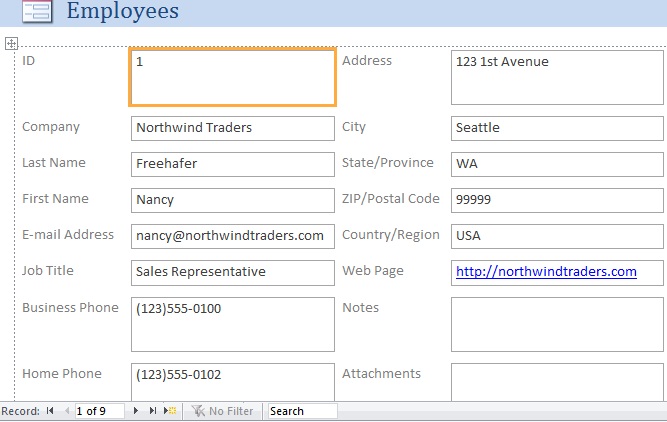Select the Notes label
The image size is (667, 422).
361,308
